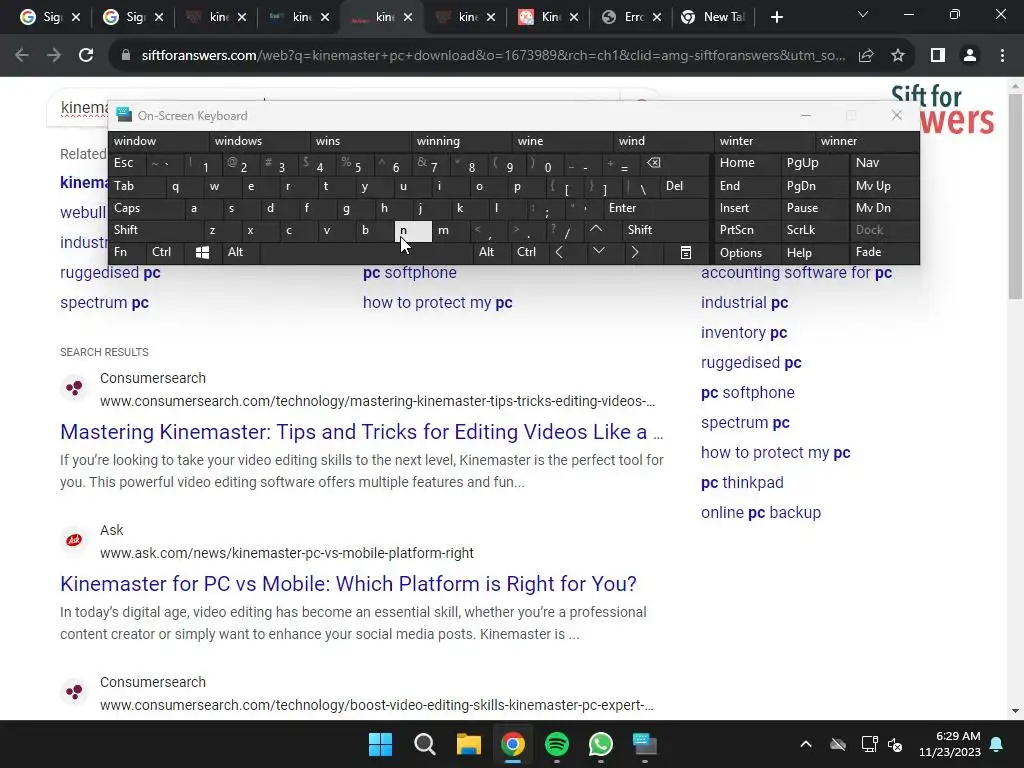Click the Nav key on keyboard

[x=885, y=163]
